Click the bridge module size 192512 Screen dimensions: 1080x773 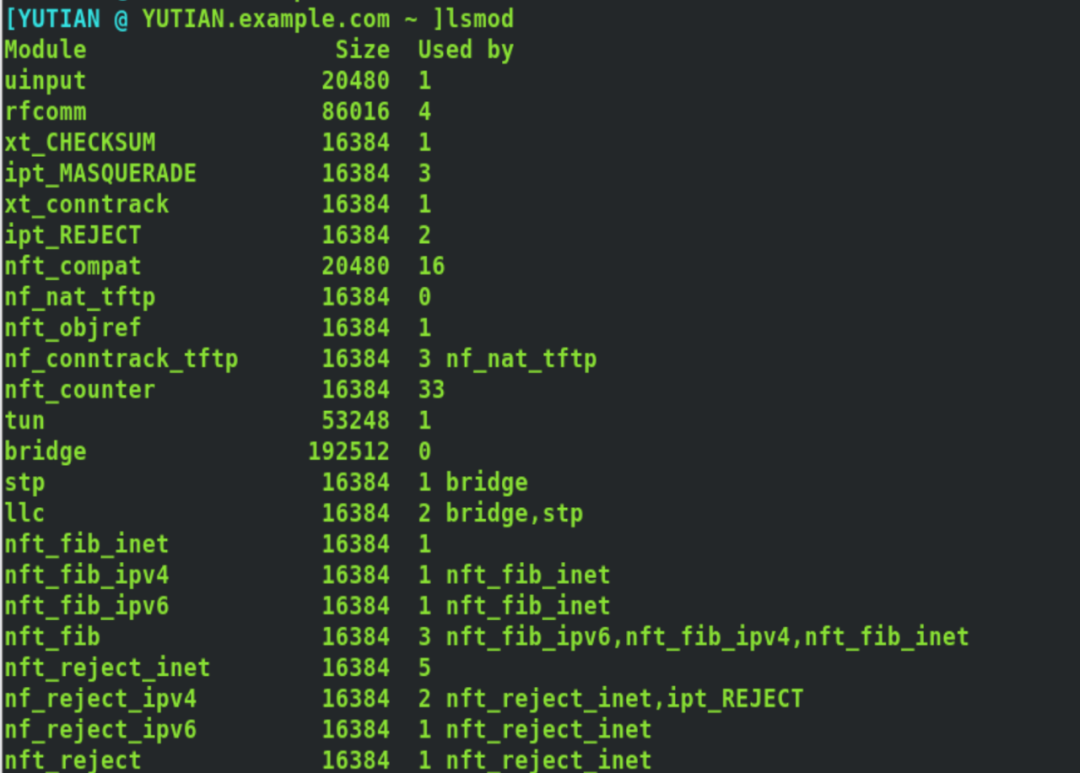pyautogui.click(x=349, y=451)
